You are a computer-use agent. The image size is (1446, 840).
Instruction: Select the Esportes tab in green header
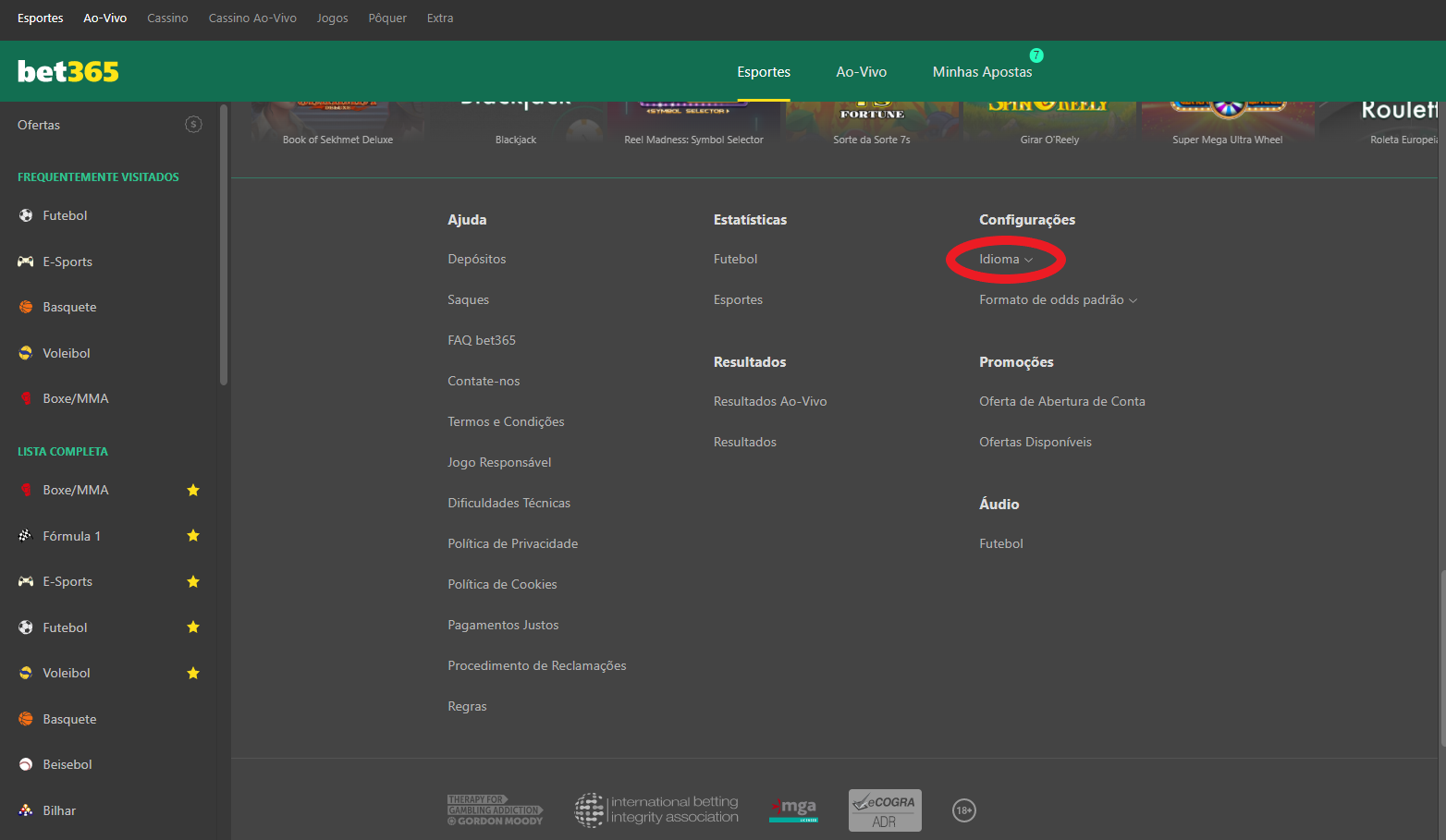coord(764,71)
